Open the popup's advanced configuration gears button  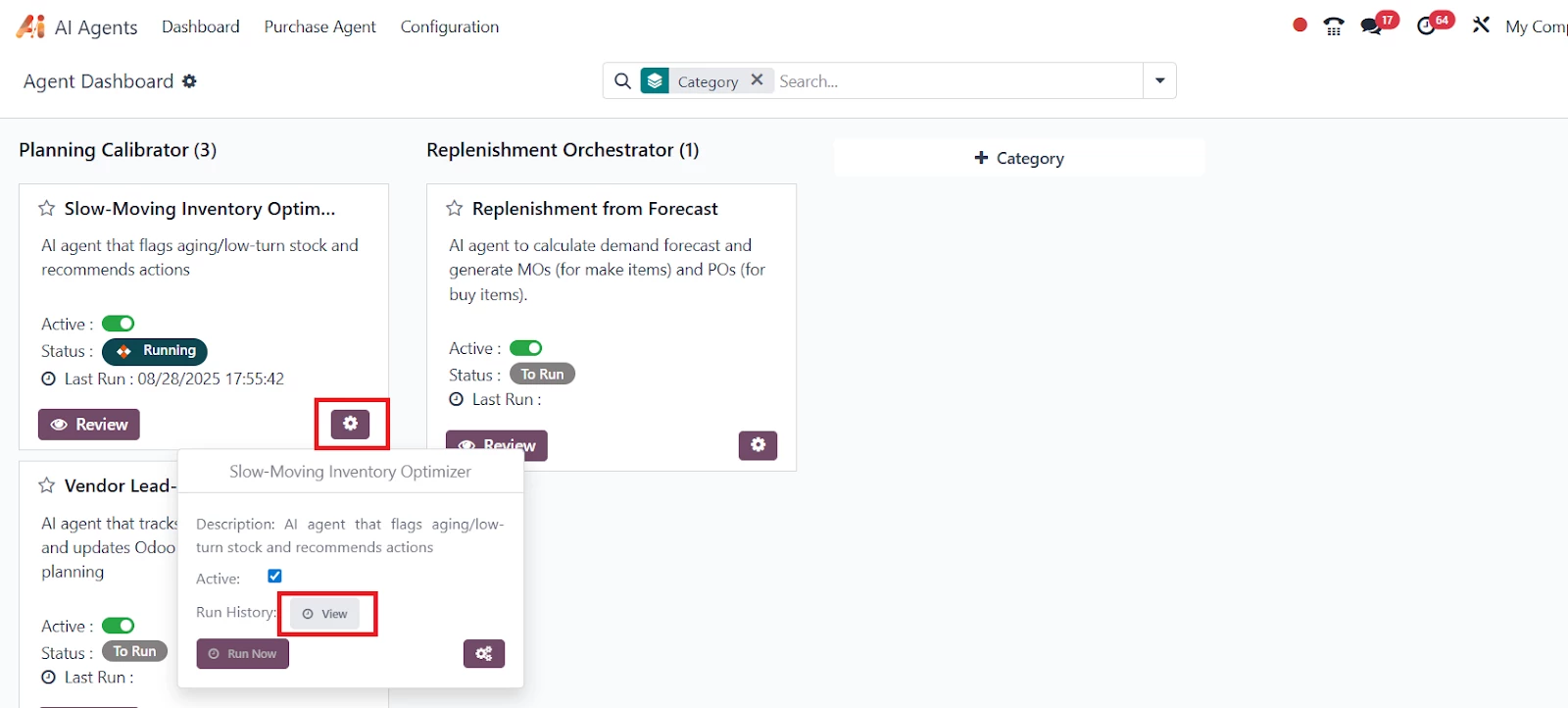484,654
